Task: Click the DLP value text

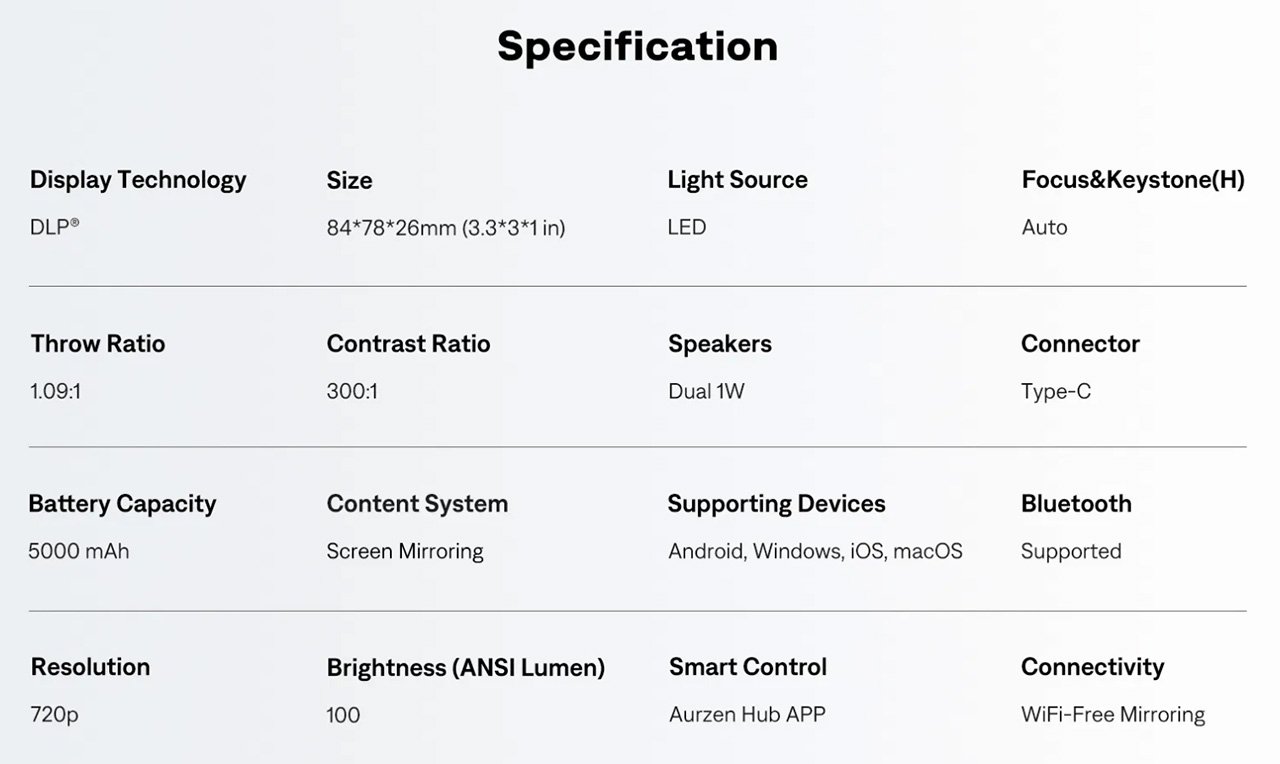Action: [x=54, y=227]
